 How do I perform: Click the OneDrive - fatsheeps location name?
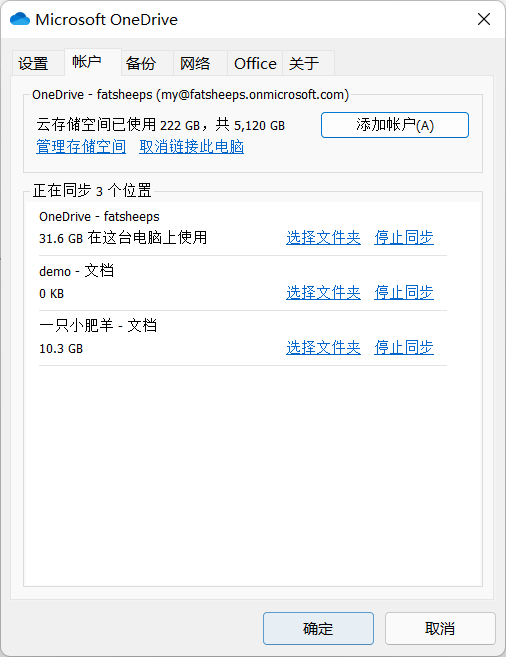99,217
